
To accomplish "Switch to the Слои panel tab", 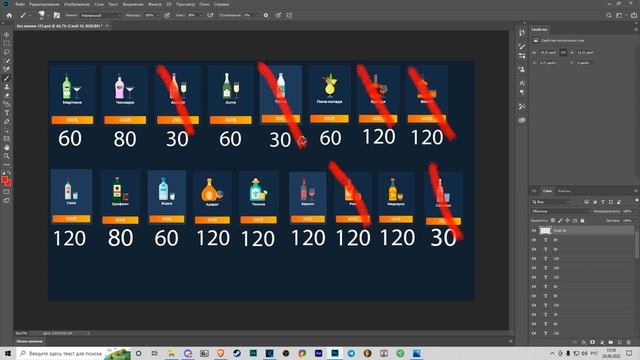I will 547,191.
